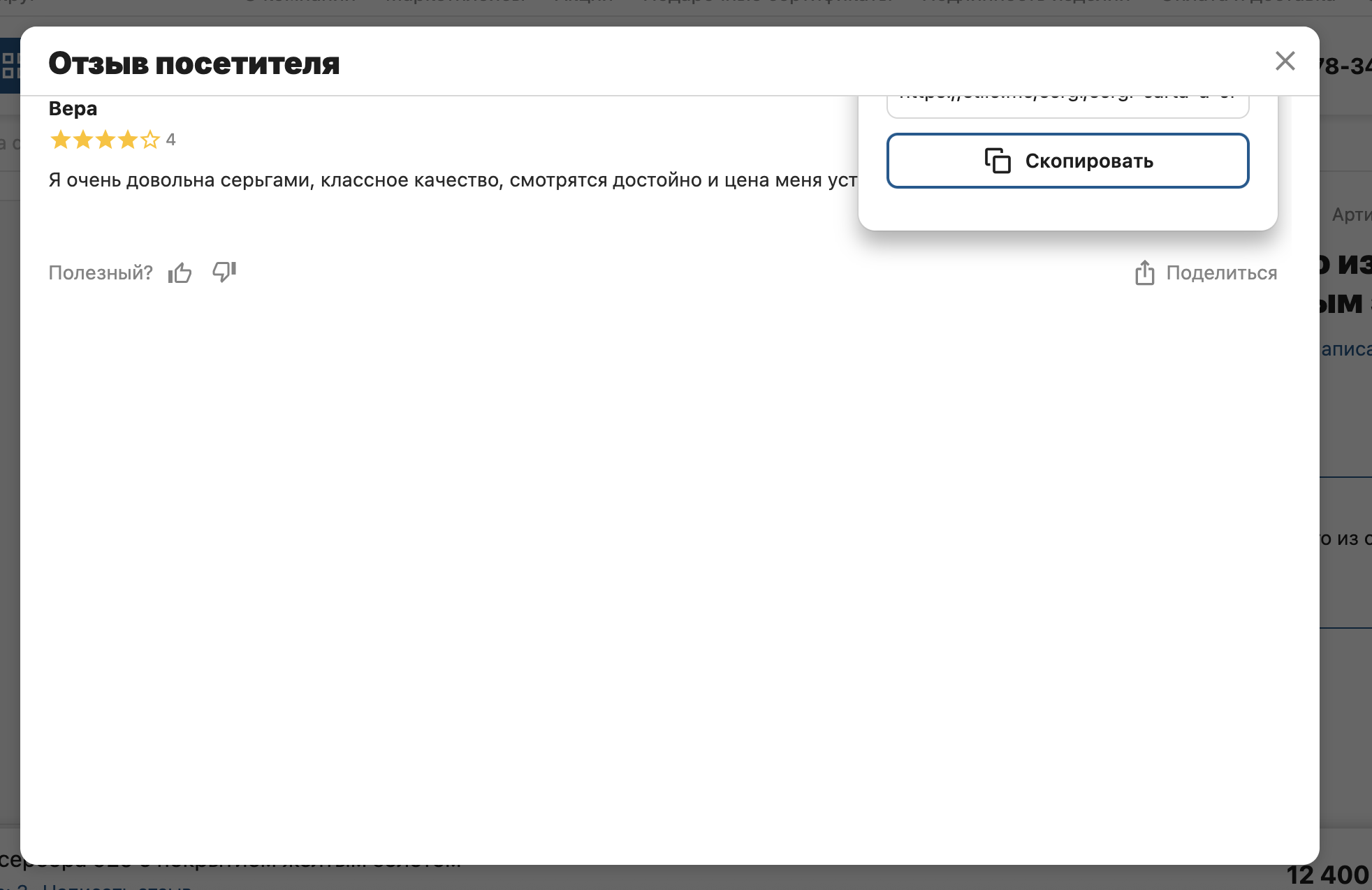Close the Отзыв посетителя dialog with X
This screenshot has width=1372, height=890.
(x=1285, y=61)
